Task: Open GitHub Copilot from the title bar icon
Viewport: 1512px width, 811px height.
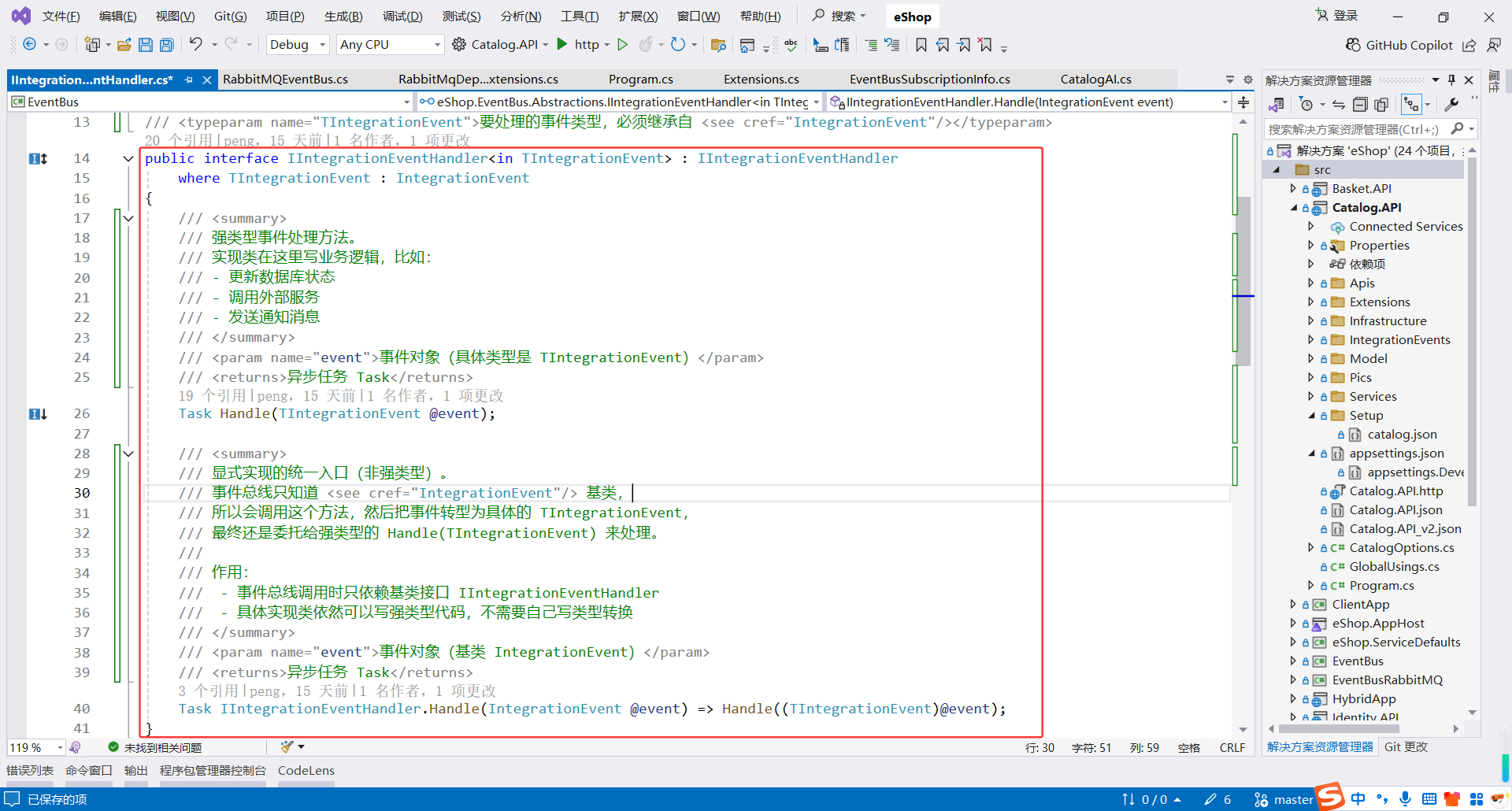Action: pyautogui.click(x=1353, y=45)
